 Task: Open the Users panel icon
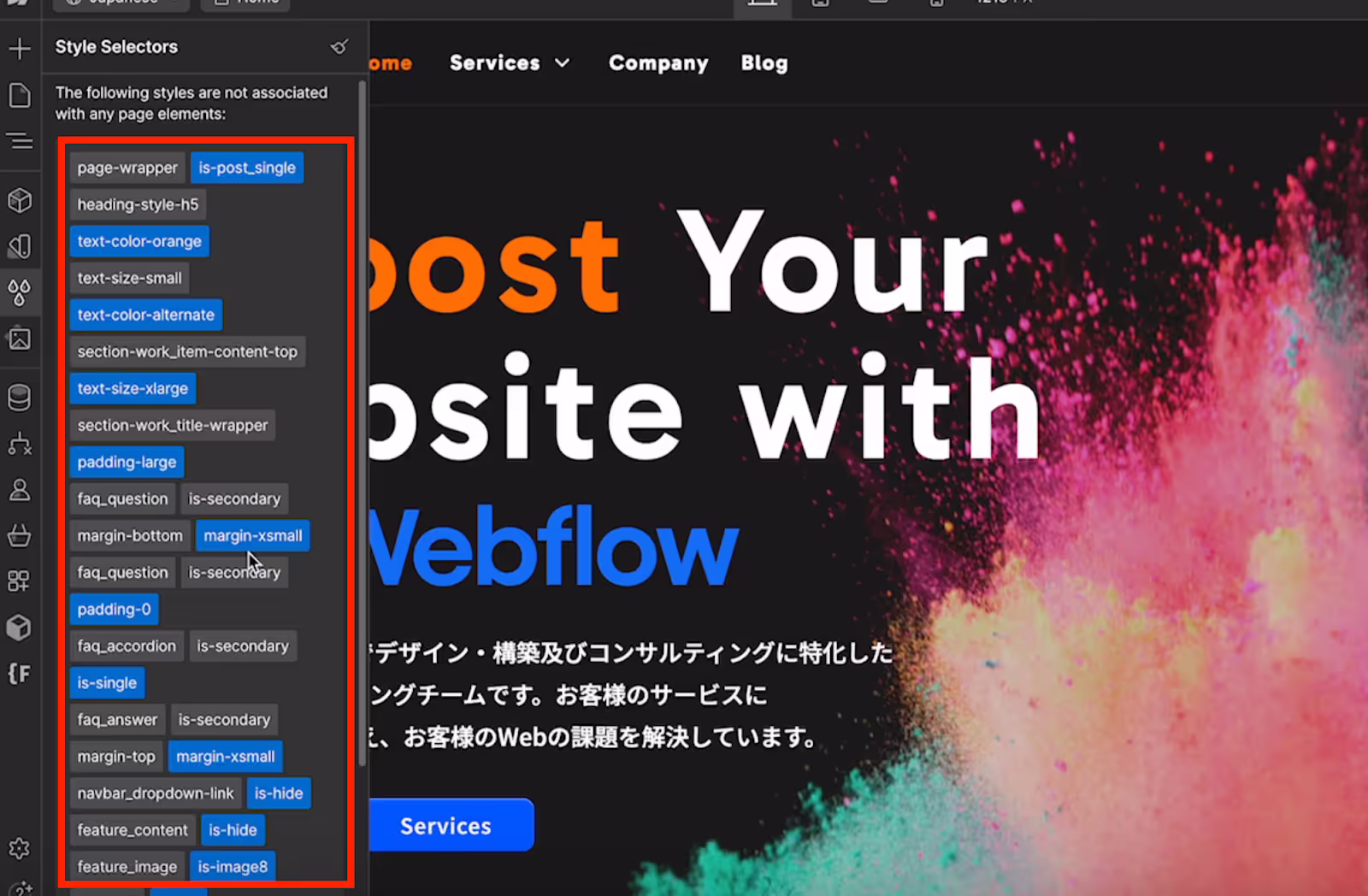coord(20,490)
